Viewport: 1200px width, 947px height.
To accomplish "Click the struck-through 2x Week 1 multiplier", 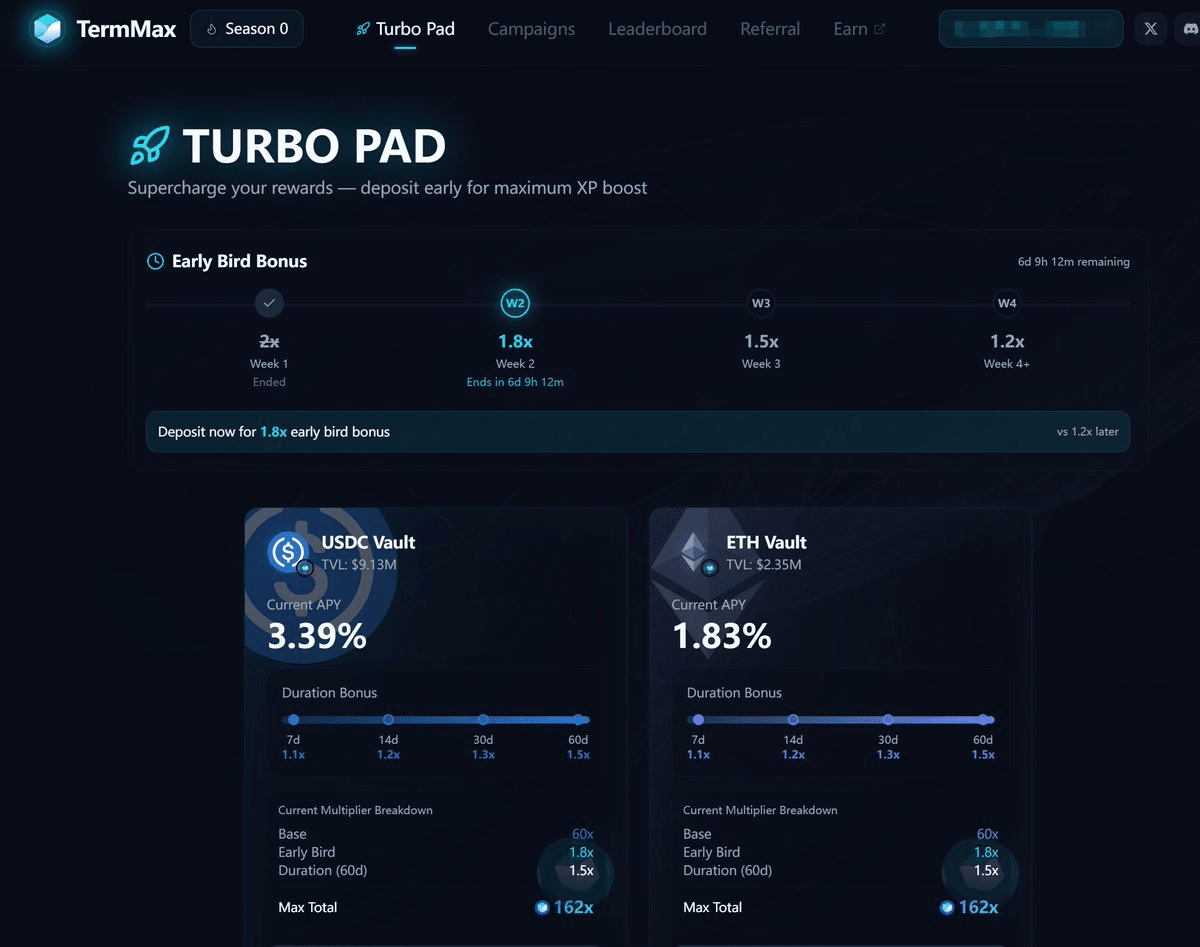I will [269, 341].
